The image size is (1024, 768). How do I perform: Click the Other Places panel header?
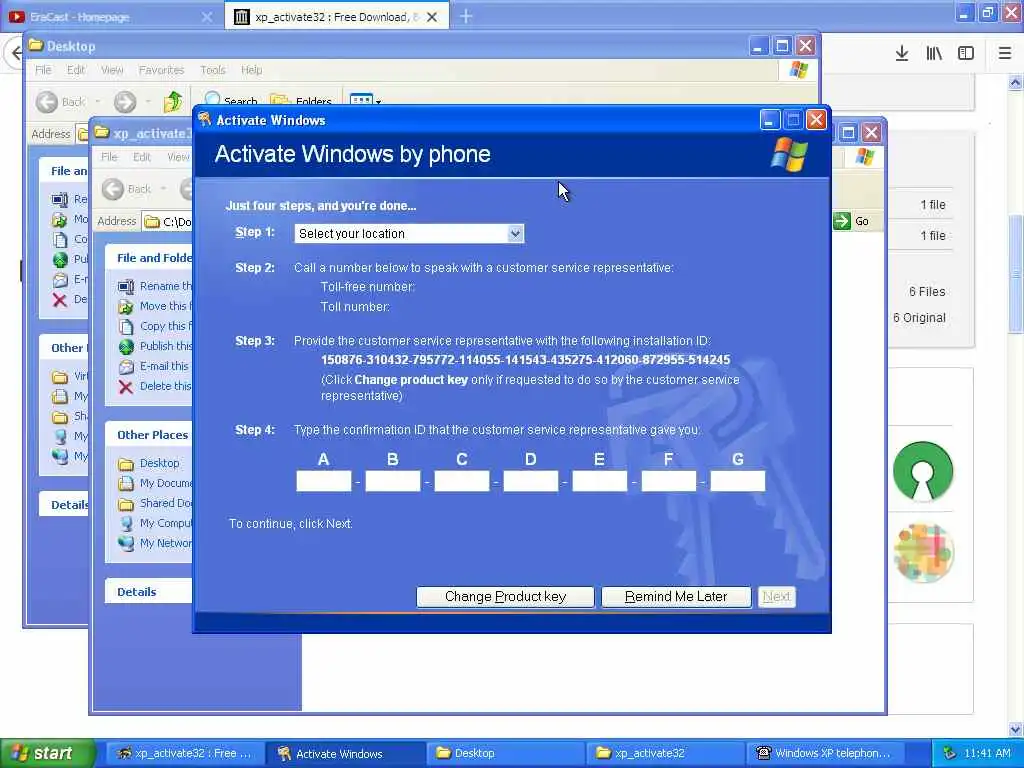(x=149, y=435)
